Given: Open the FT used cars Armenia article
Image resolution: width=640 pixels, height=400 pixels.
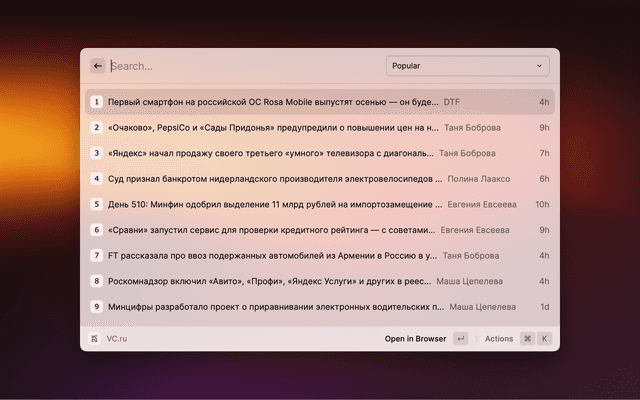Looking at the screenshot, I should click(272, 255).
